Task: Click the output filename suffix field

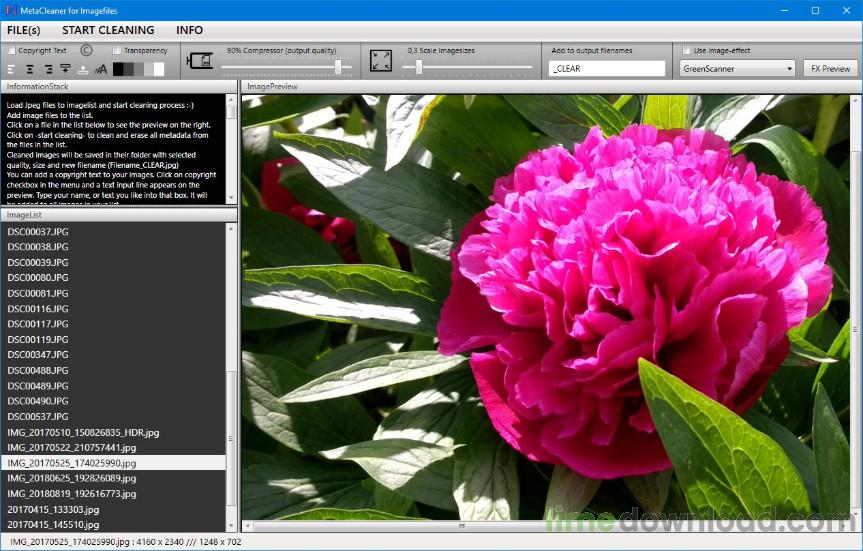Action: [607, 69]
